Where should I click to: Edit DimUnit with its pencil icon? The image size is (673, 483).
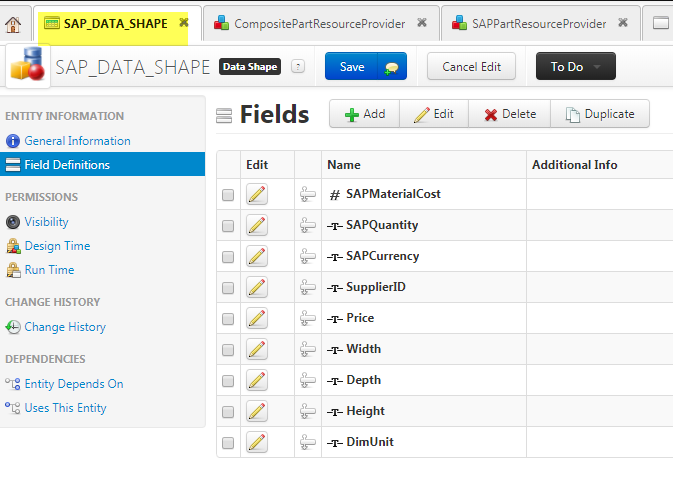257,442
